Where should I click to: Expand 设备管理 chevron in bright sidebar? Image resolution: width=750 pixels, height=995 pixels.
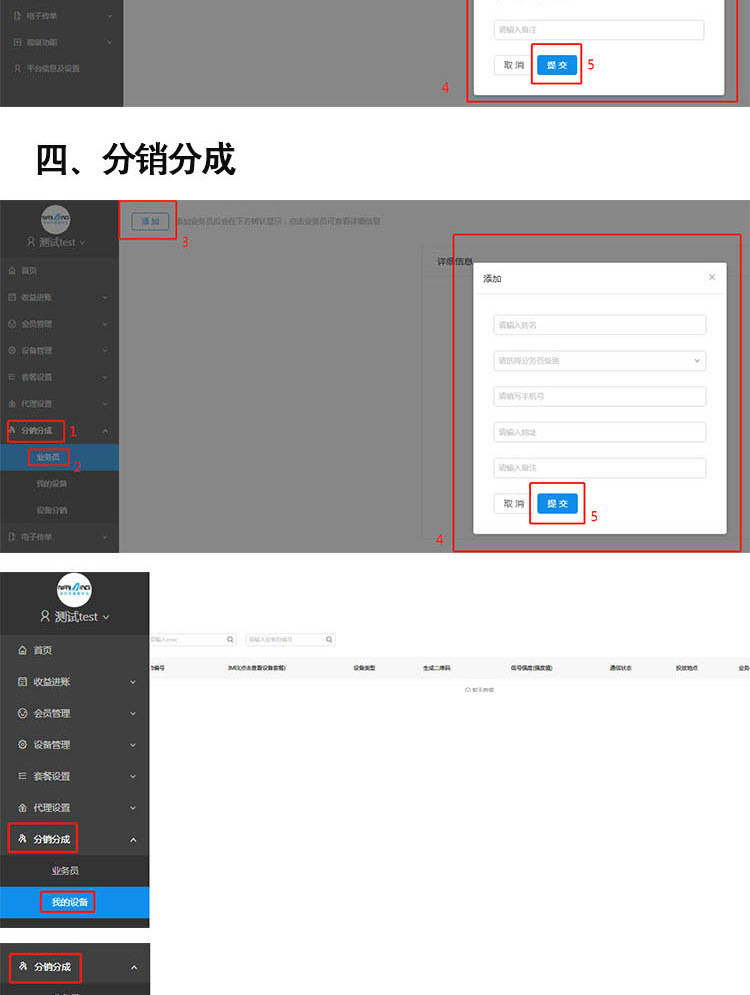pyautogui.click(x=133, y=745)
